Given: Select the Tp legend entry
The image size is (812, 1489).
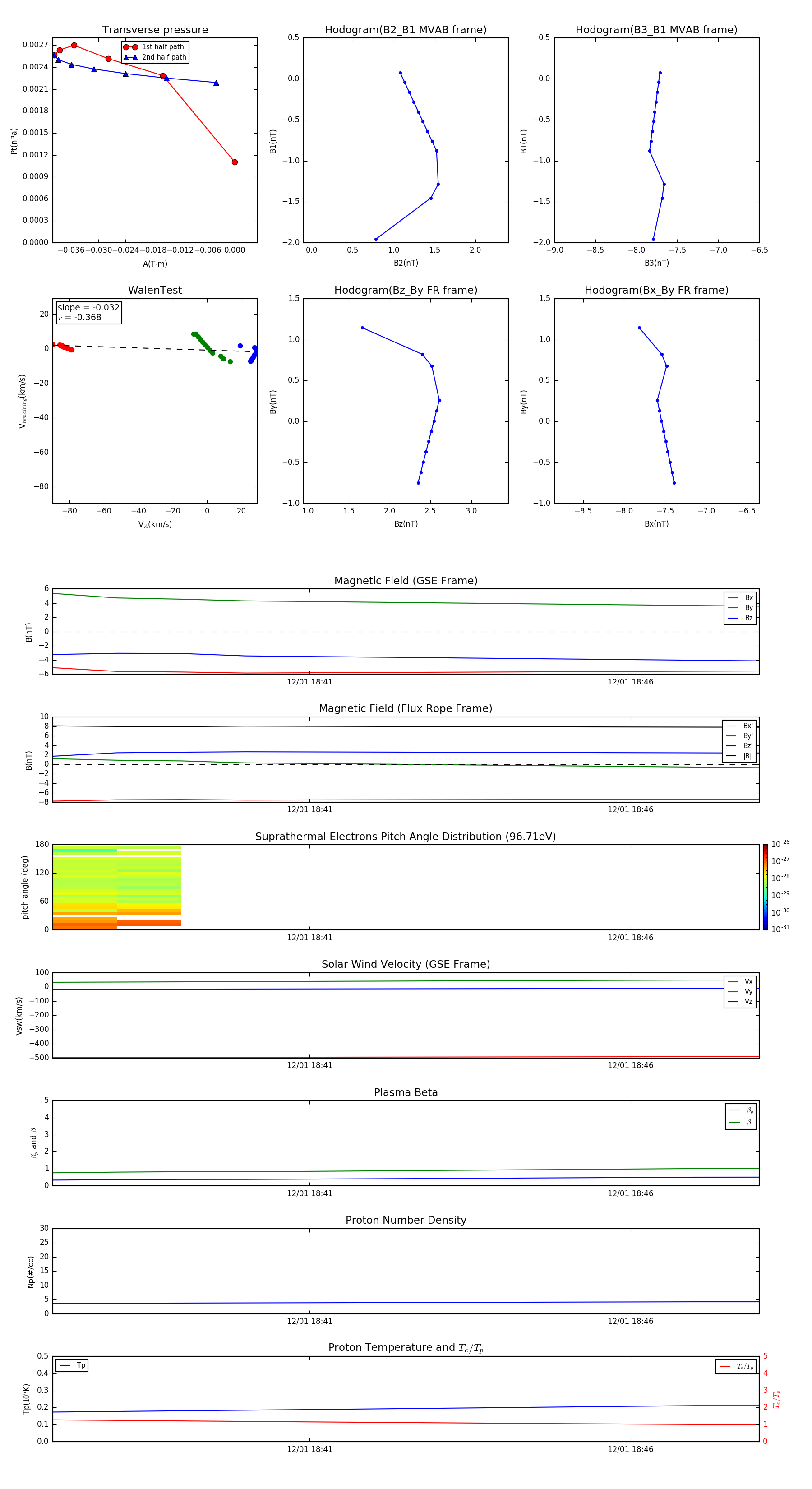Looking at the screenshot, I should [x=72, y=1365].
